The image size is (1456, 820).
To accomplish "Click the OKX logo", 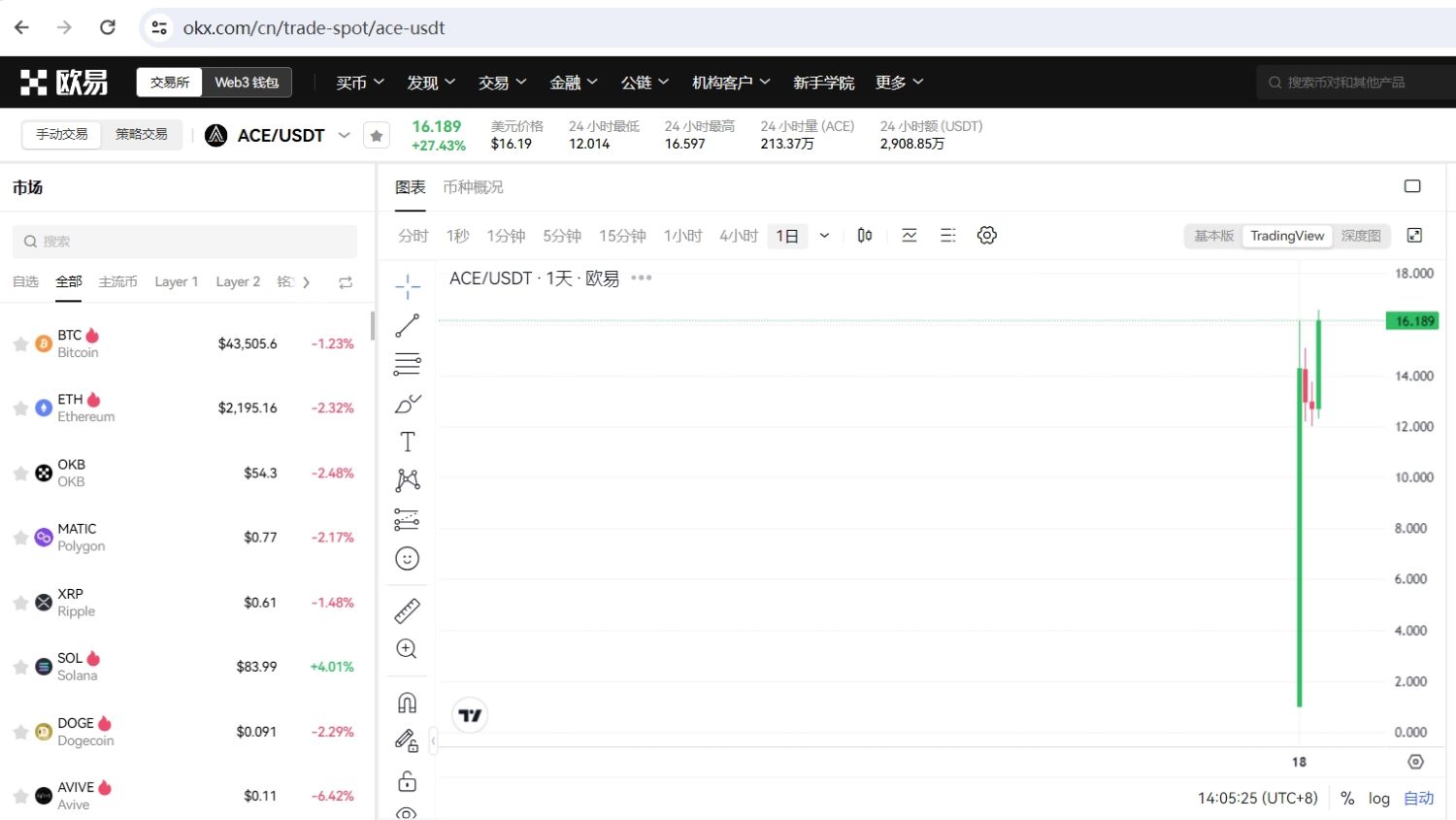I will (64, 82).
